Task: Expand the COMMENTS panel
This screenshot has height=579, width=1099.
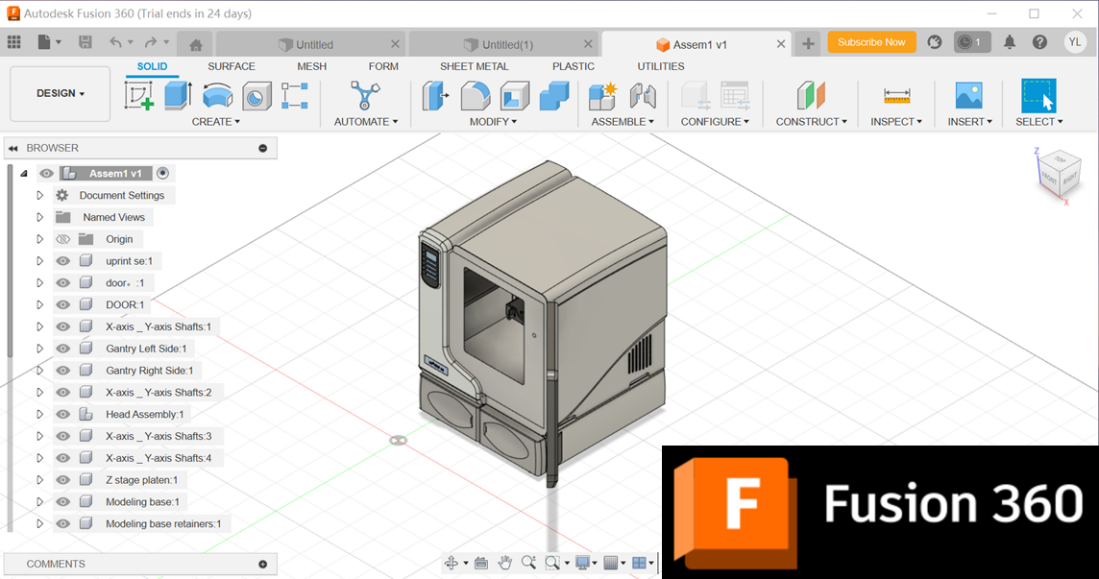Action: 263,564
